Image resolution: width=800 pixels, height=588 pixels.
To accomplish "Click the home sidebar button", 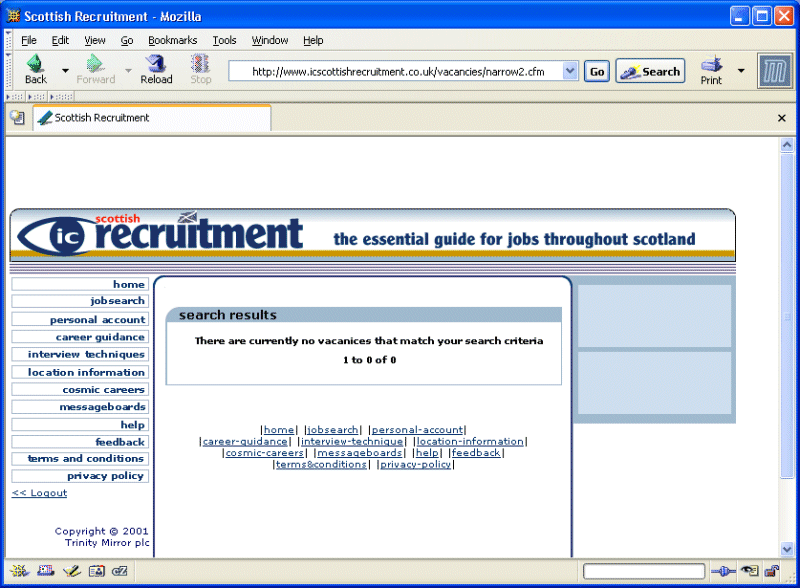I will [80, 284].
